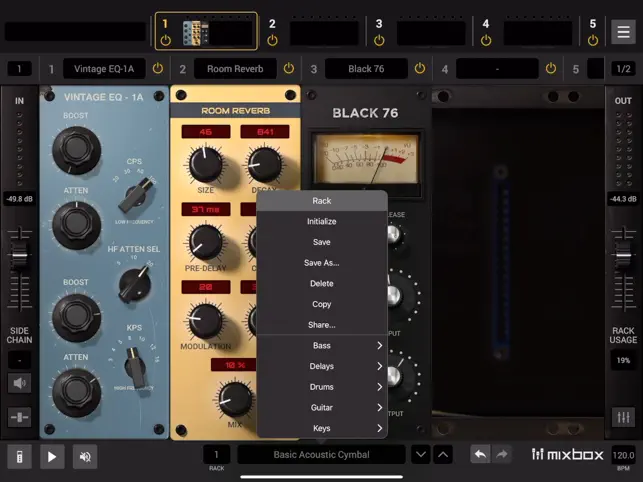Open empty slot 4 selector
The image size is (643, 482).
[497, 69]
